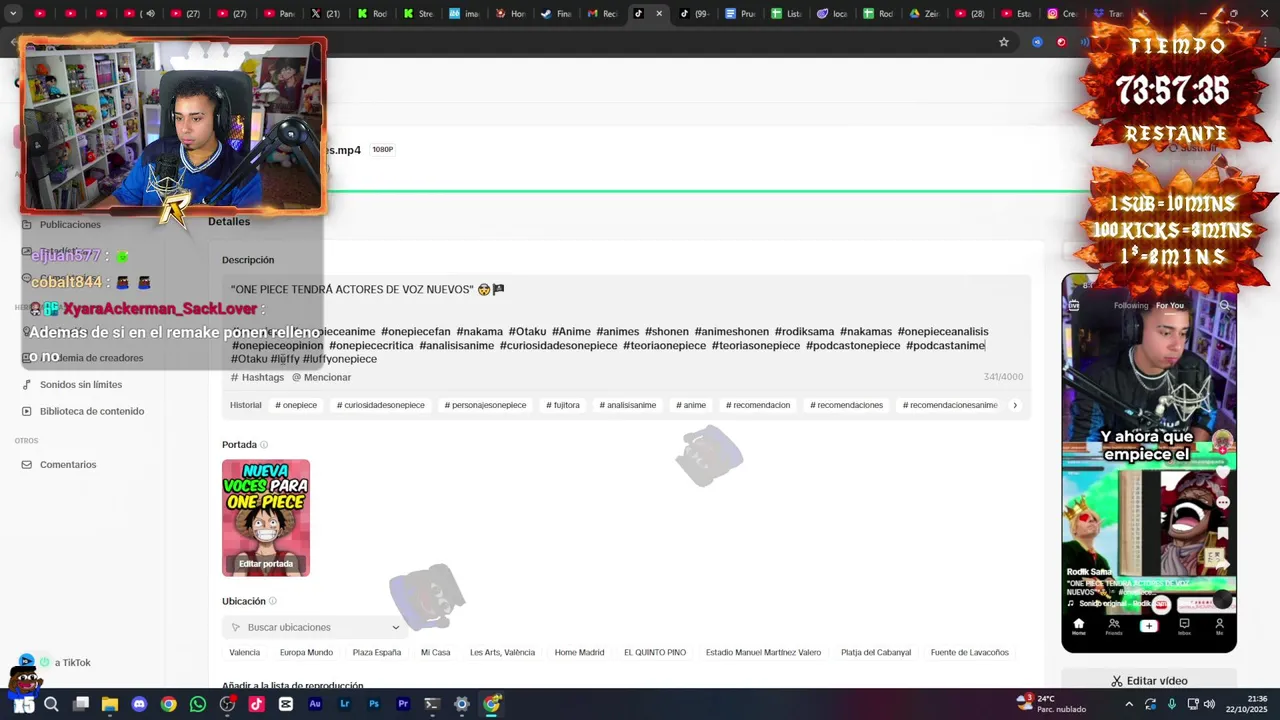Open the weather widget showing 24°C
The width and height of the screenshot is (1280, 720).
pos(1051,704)
